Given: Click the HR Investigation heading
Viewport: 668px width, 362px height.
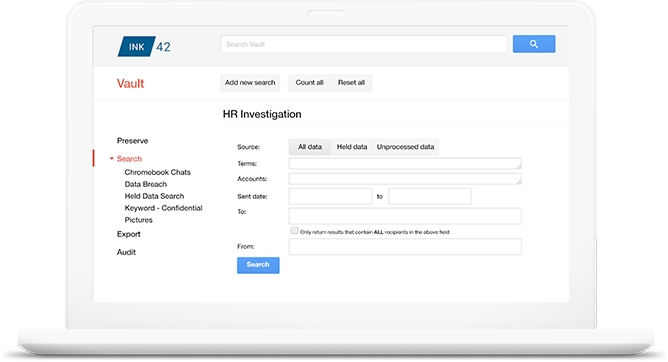Looking at the screenshot, I should tap(262, 114).
